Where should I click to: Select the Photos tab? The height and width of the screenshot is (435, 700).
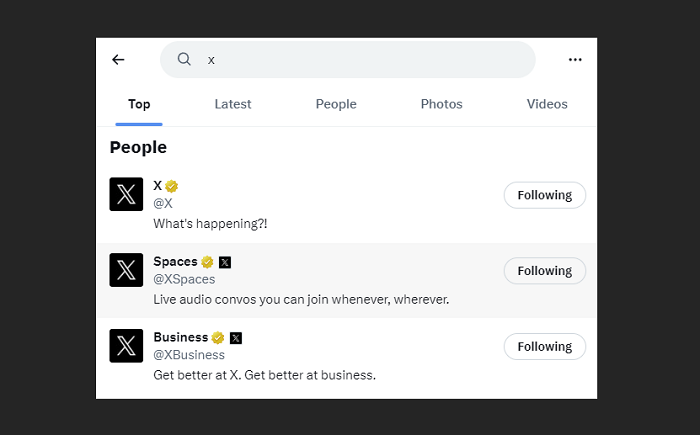coord(441,104)
